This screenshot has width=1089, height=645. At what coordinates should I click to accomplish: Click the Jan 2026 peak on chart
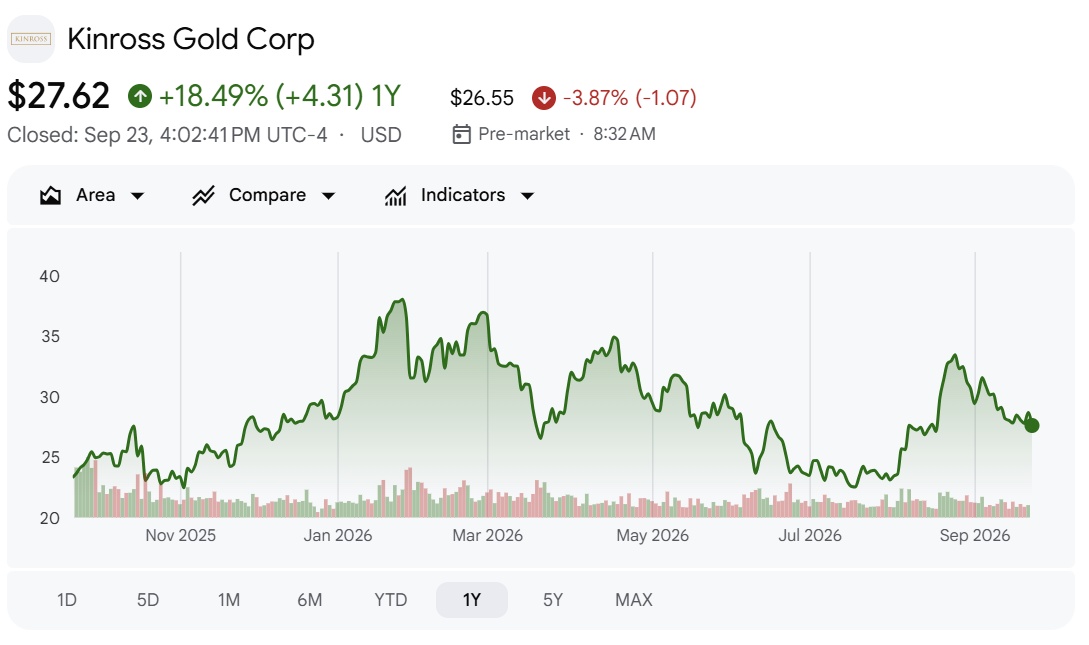coord(401,300)
